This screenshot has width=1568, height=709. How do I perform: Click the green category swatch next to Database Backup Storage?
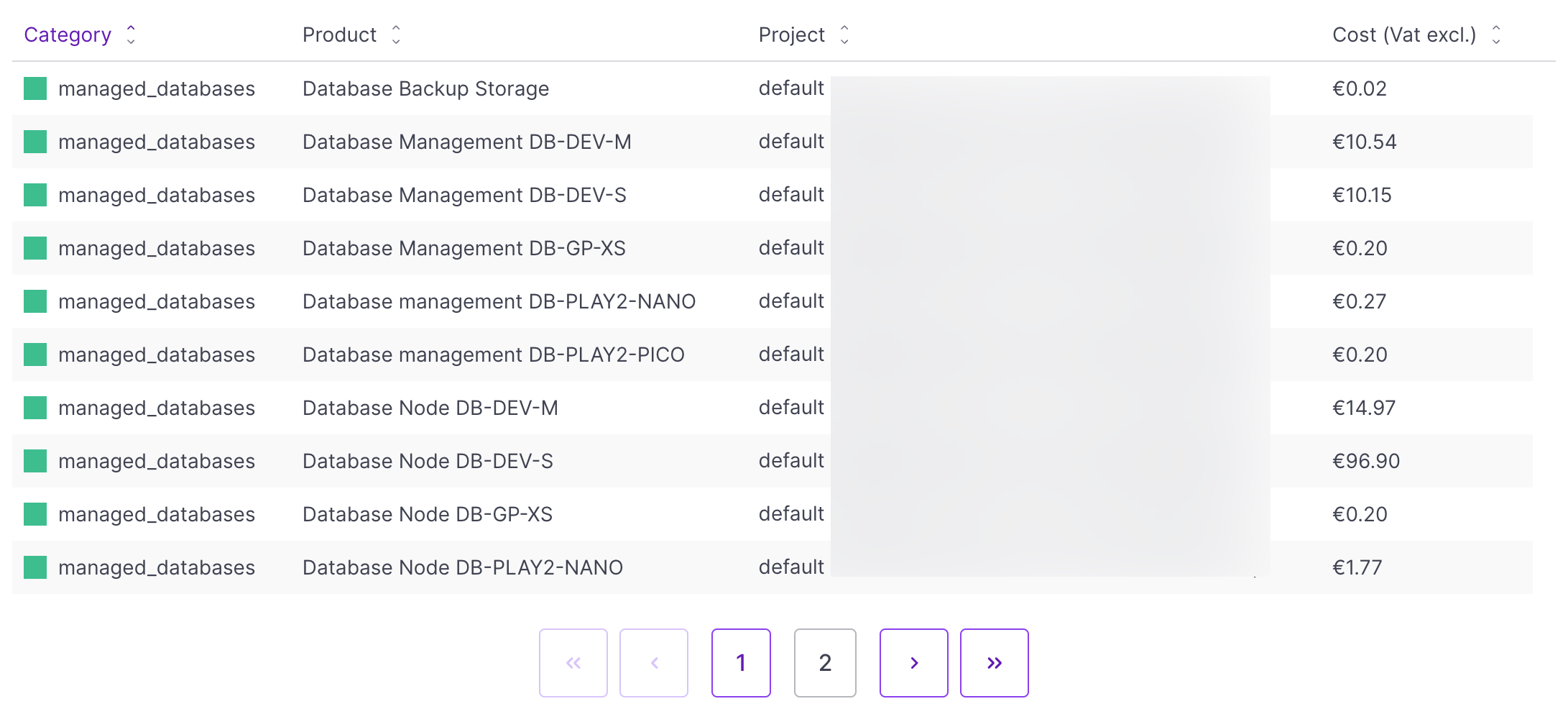[35, 88]
